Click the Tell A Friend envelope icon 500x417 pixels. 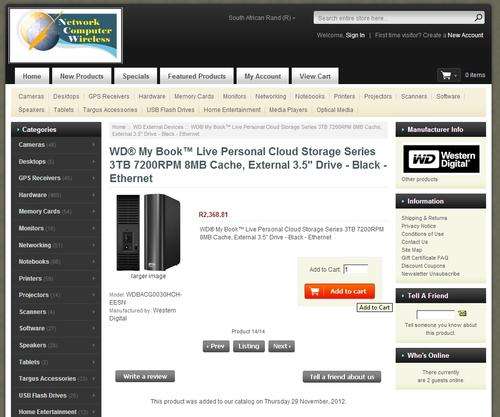tap(462, 313)
